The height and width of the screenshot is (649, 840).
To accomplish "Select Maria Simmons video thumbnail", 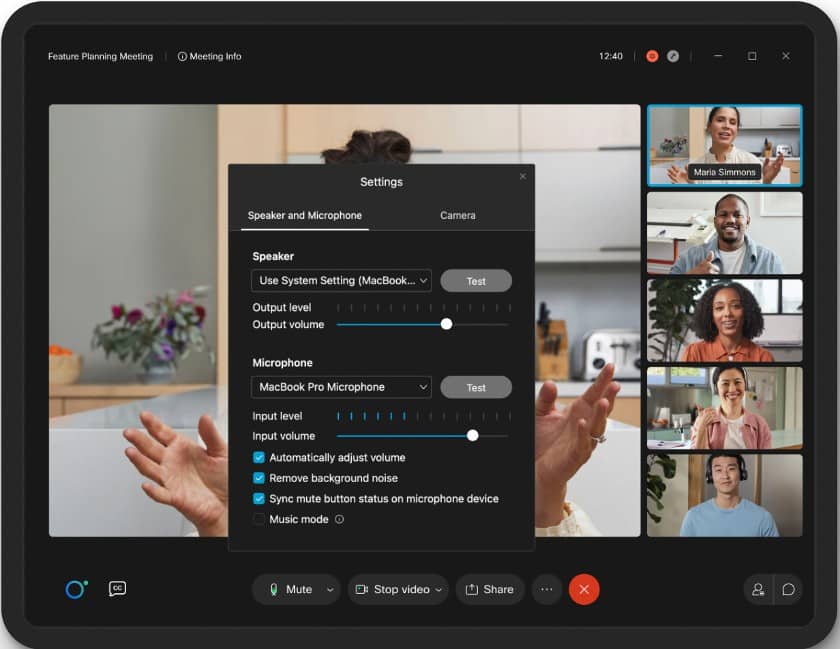I will click(724, 145).
